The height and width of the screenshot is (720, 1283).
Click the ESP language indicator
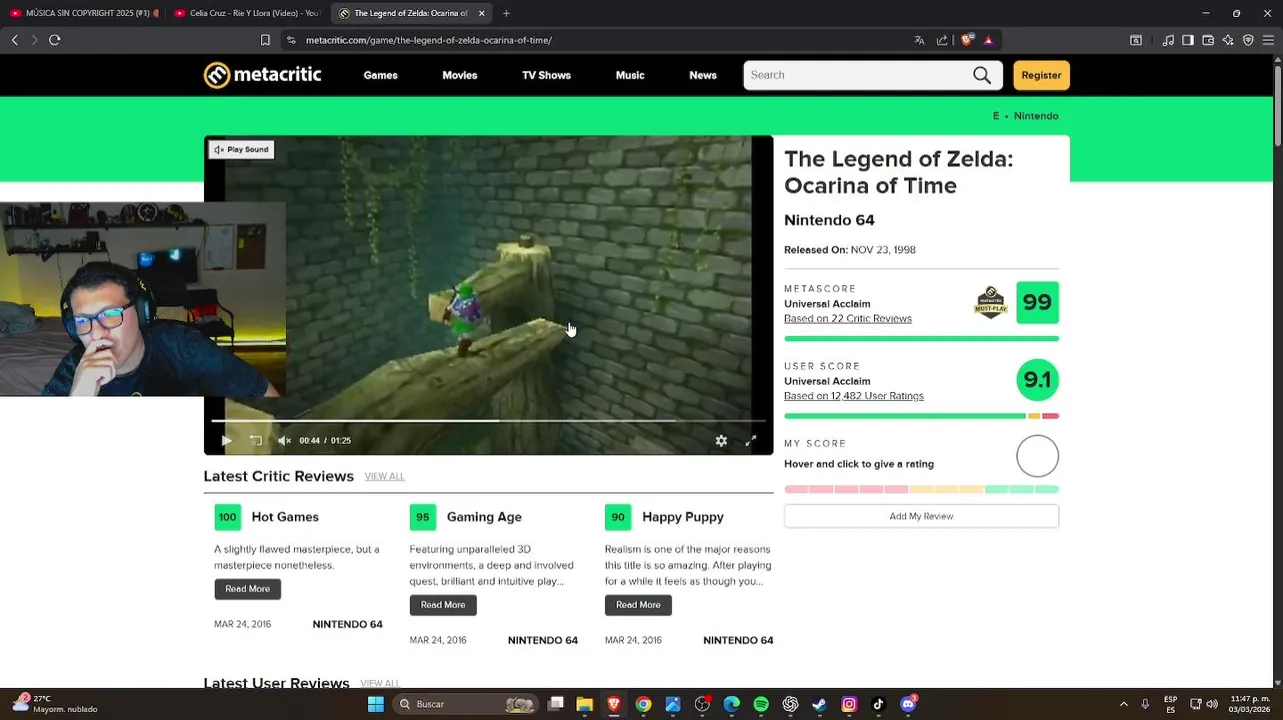[x=1170, y=704]
